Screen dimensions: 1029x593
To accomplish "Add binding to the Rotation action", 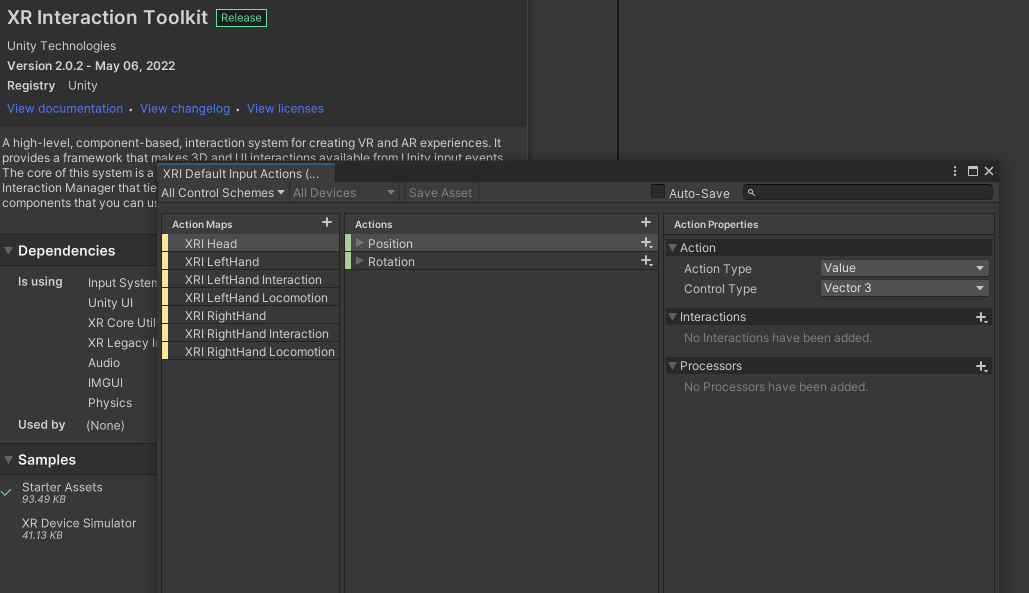I will [646, 261].
